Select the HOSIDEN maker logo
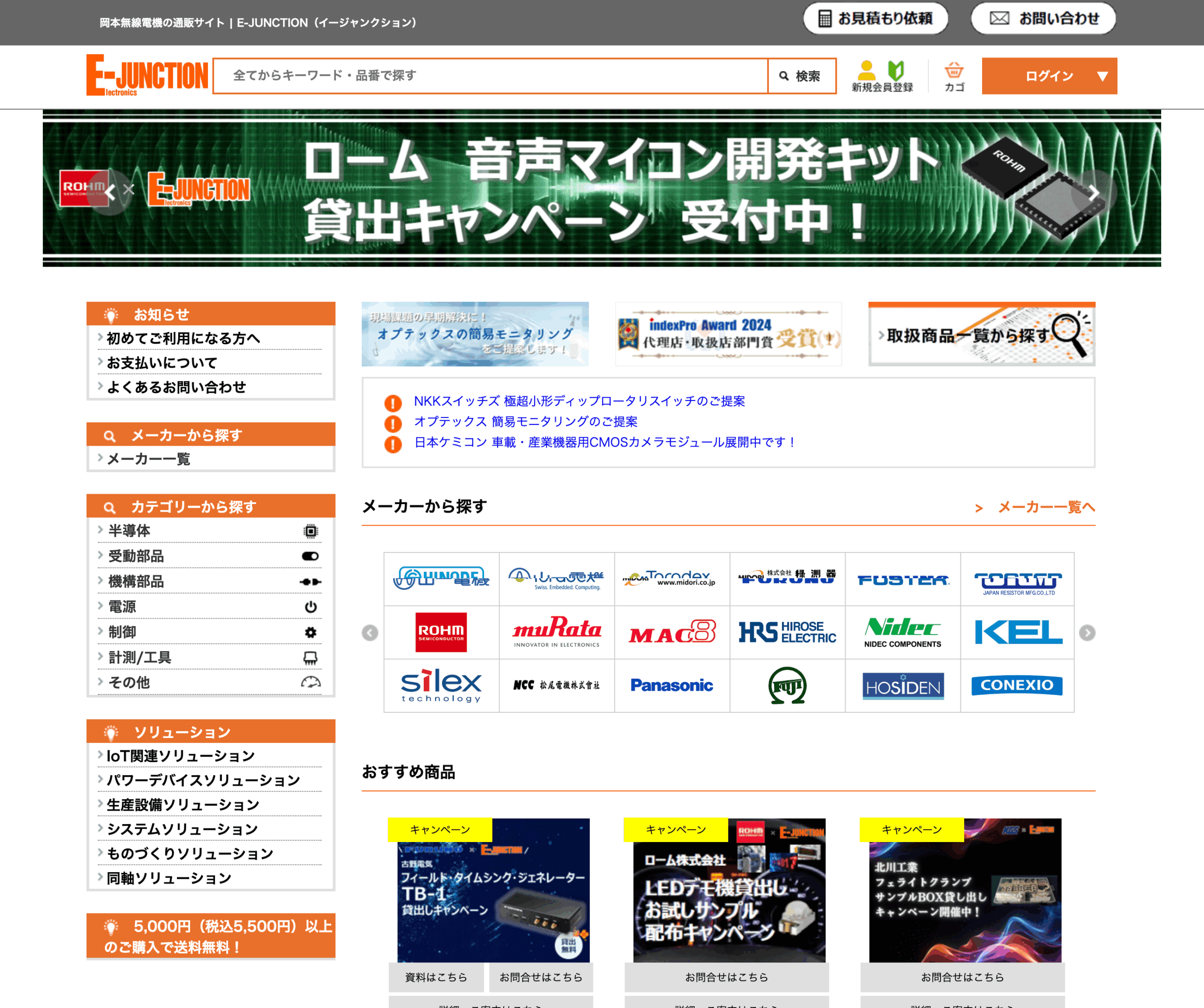This screenshot has height=1008, width=1204. pos(903,685)
